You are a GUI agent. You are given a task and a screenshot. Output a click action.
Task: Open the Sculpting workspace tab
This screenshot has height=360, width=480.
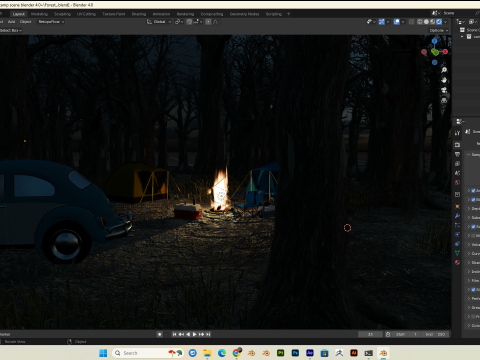click(62, 14)
